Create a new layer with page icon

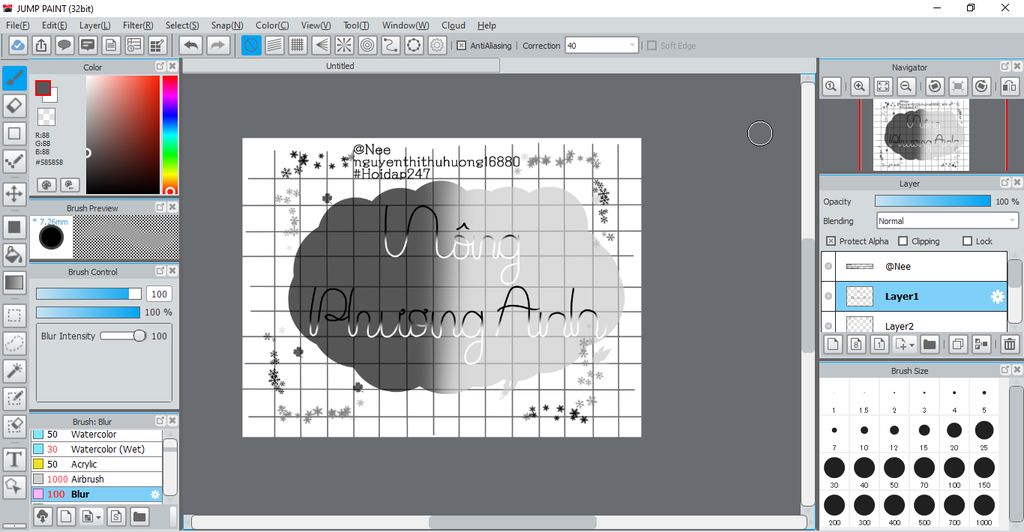[833, 344]
